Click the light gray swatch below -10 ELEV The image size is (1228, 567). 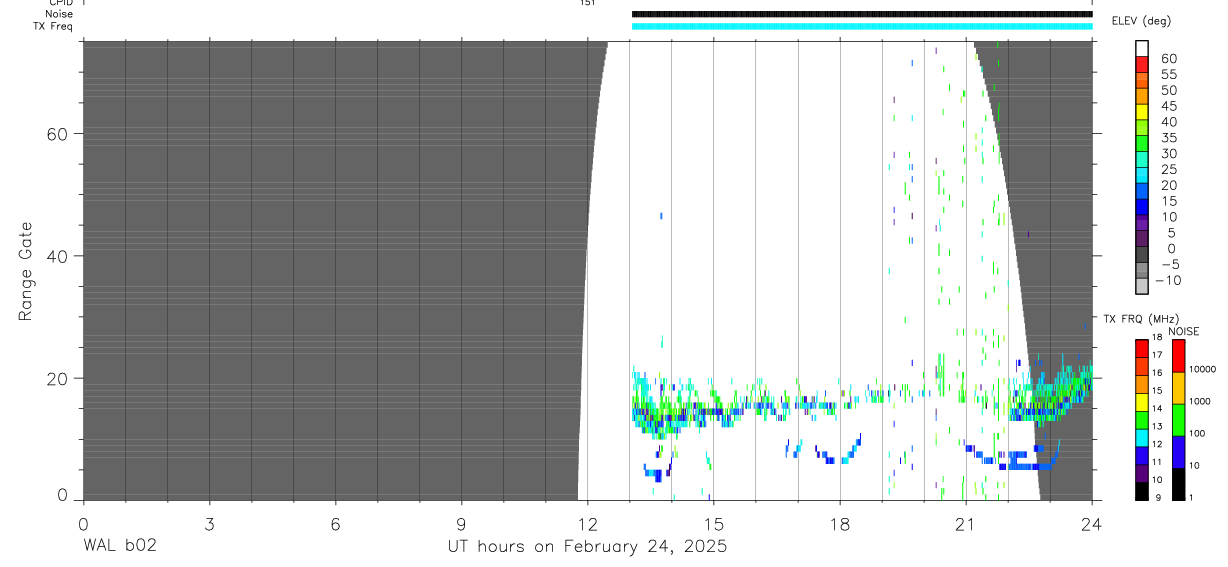1143,286
